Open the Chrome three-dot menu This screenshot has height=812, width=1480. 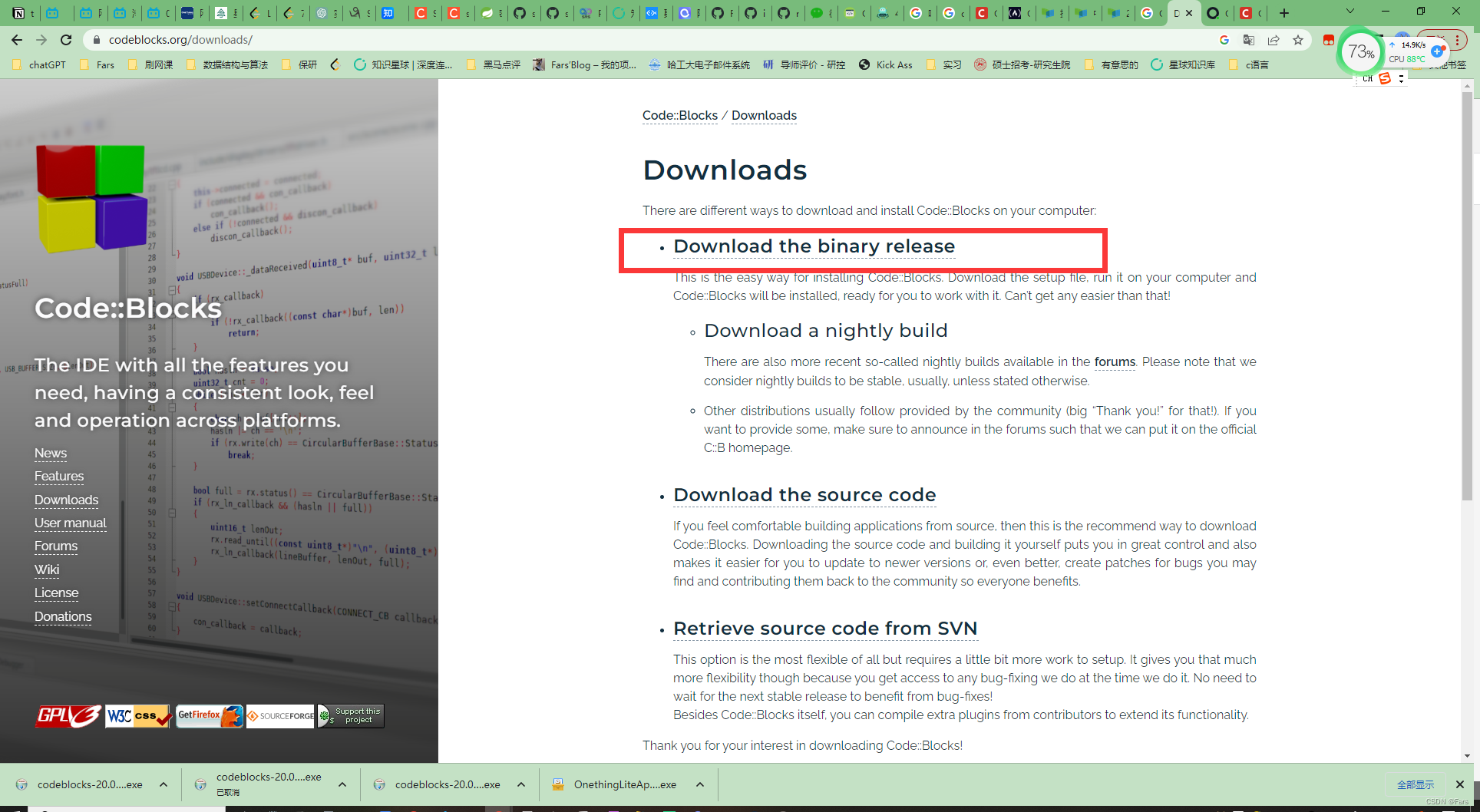coord(1456,40)
